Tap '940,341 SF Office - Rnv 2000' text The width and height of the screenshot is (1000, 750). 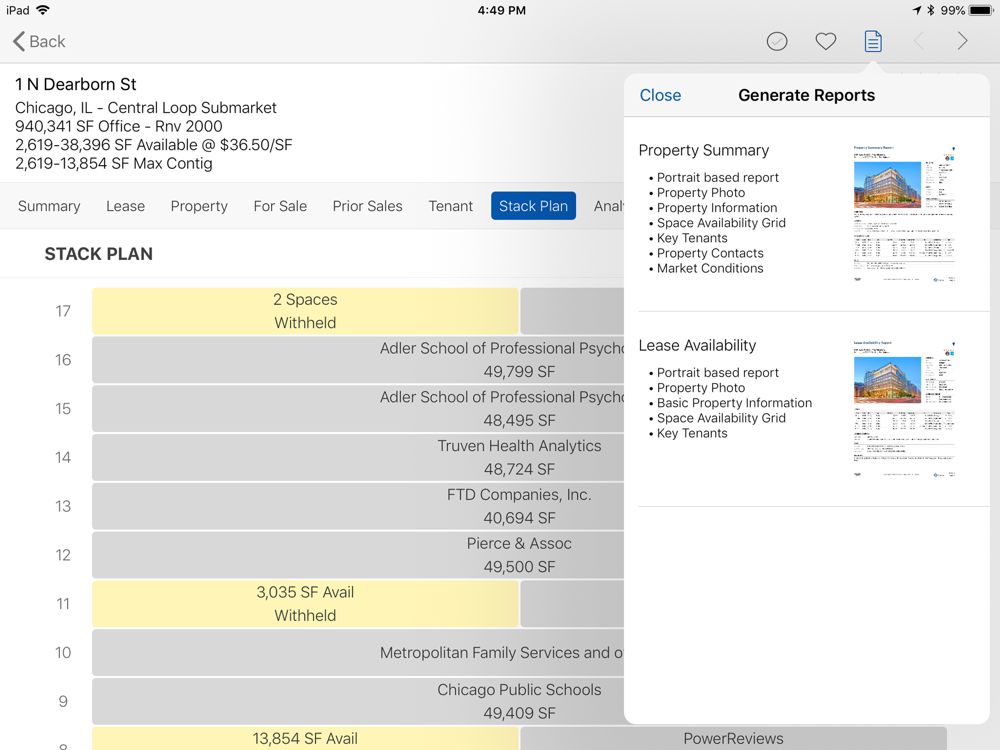pyautogui.click(x=119, y=126)
